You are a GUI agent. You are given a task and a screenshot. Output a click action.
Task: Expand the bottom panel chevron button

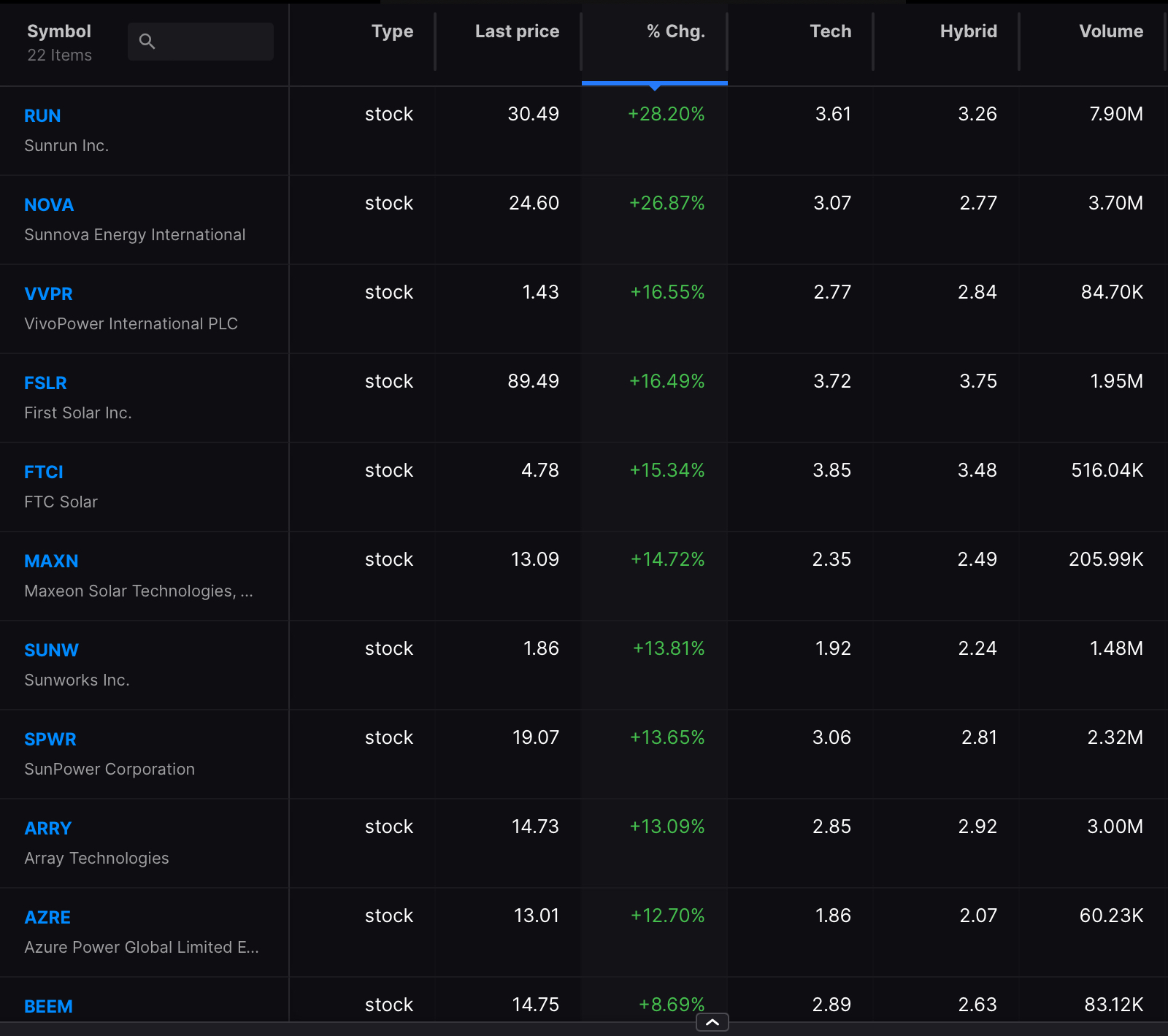712,1022
